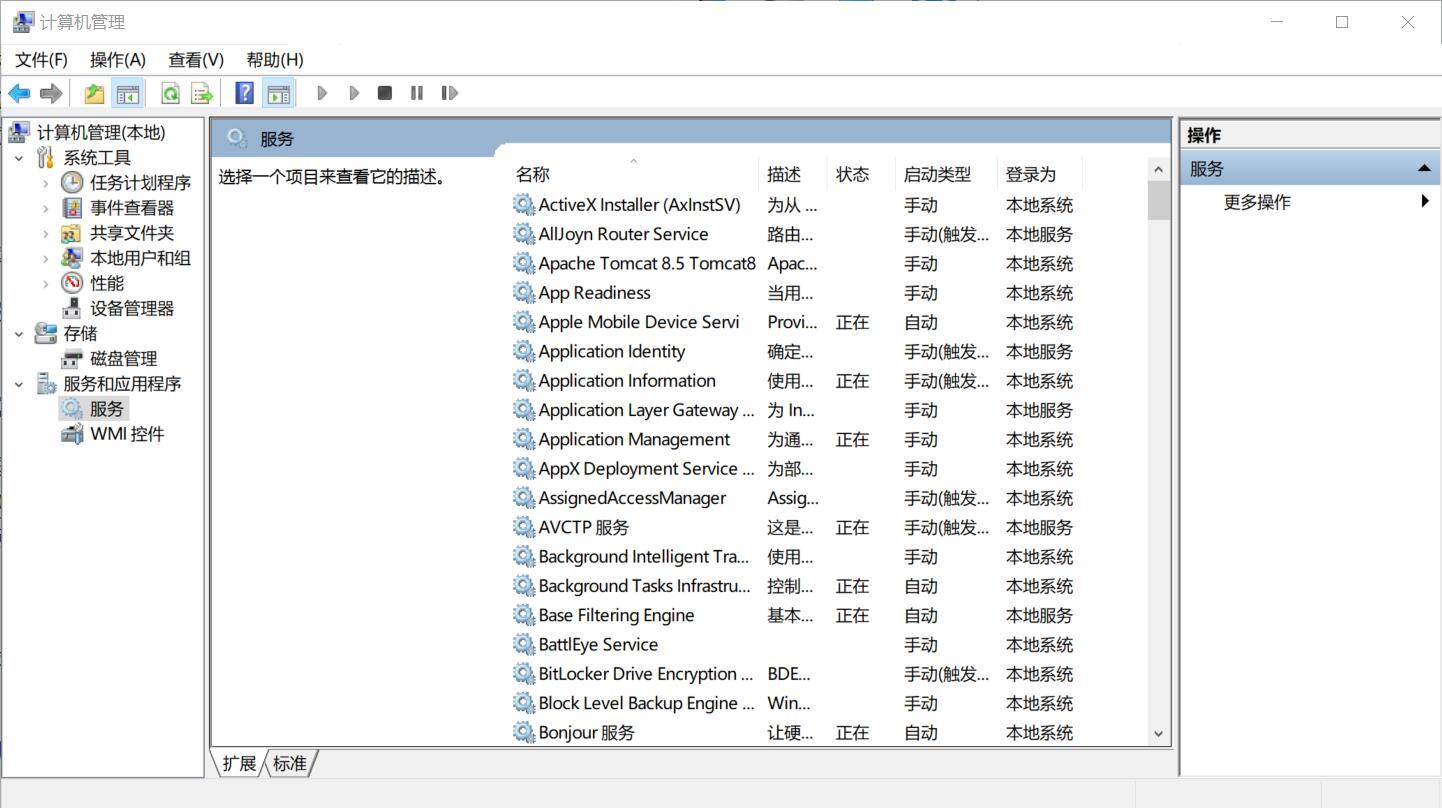Click the Stop Service icon
1442x808 pixels.
coord(384,93)
